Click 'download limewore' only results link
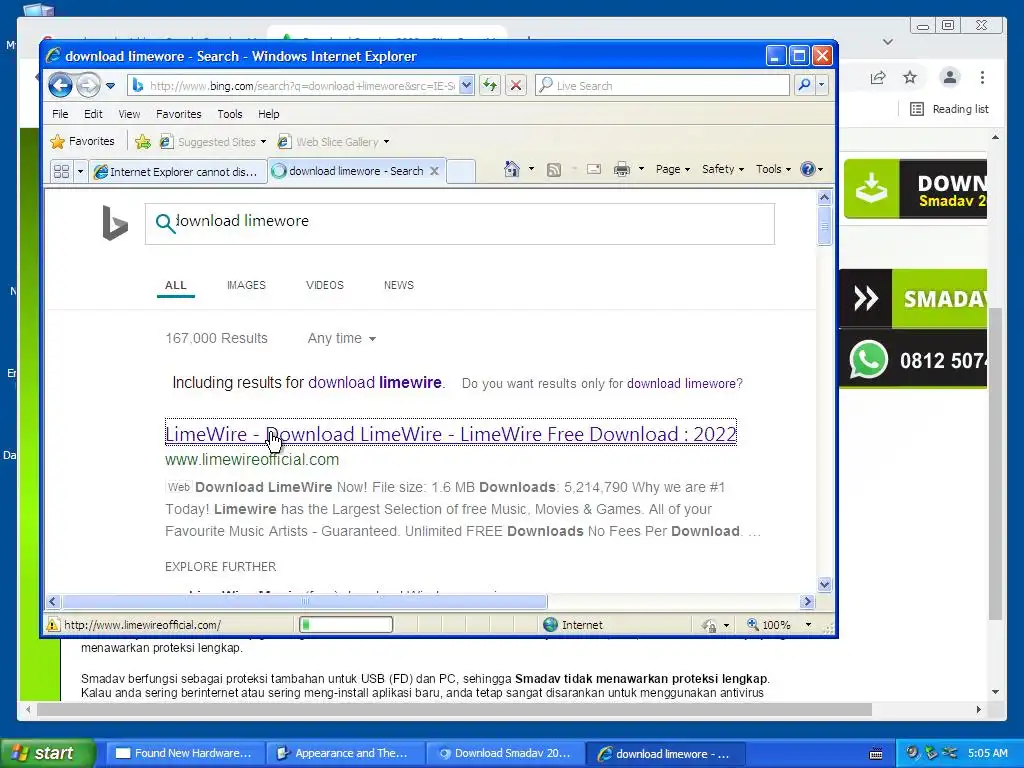 [x=681, y=383]
